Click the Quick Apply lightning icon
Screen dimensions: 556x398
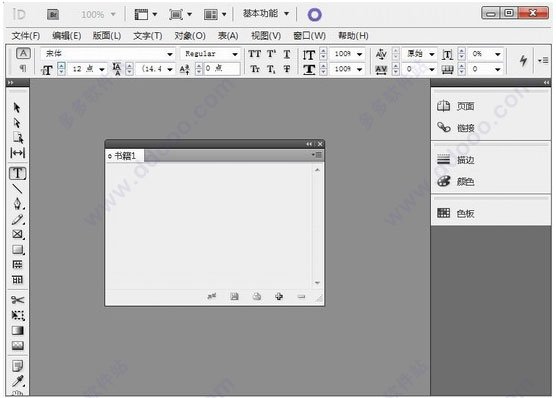click(x=523, y=60)
